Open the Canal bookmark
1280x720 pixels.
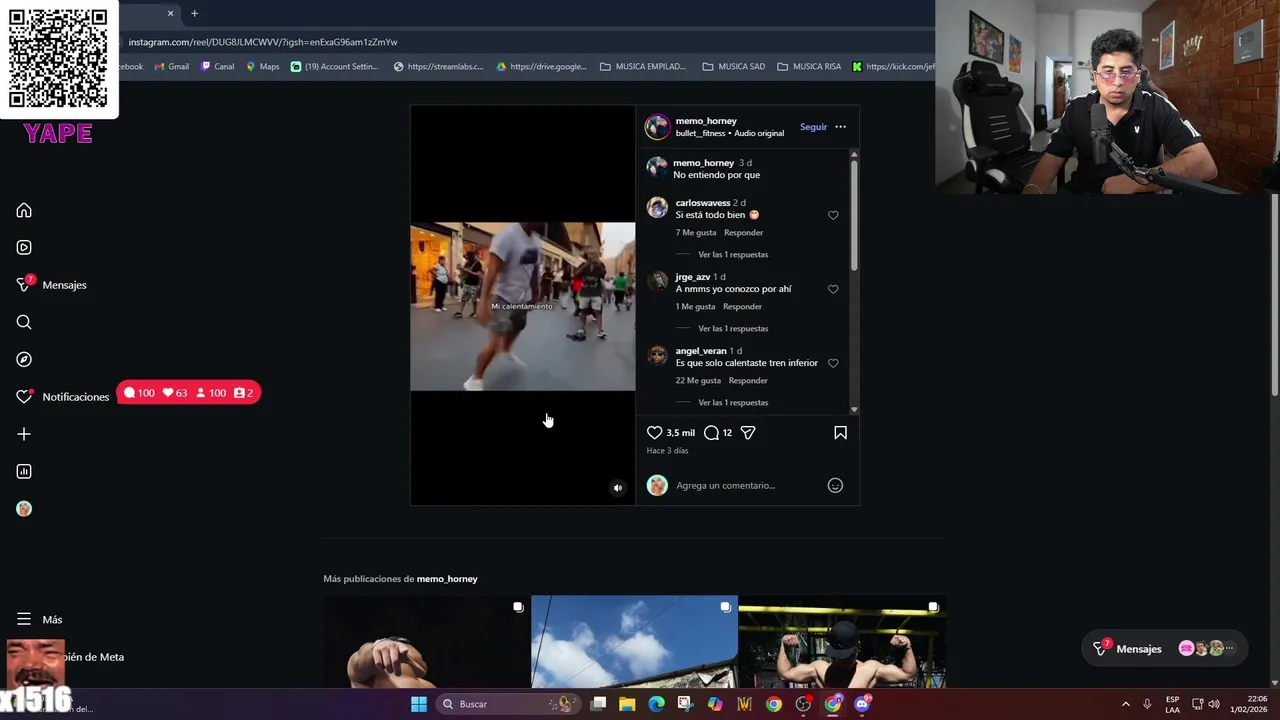[x=217, y=67]
